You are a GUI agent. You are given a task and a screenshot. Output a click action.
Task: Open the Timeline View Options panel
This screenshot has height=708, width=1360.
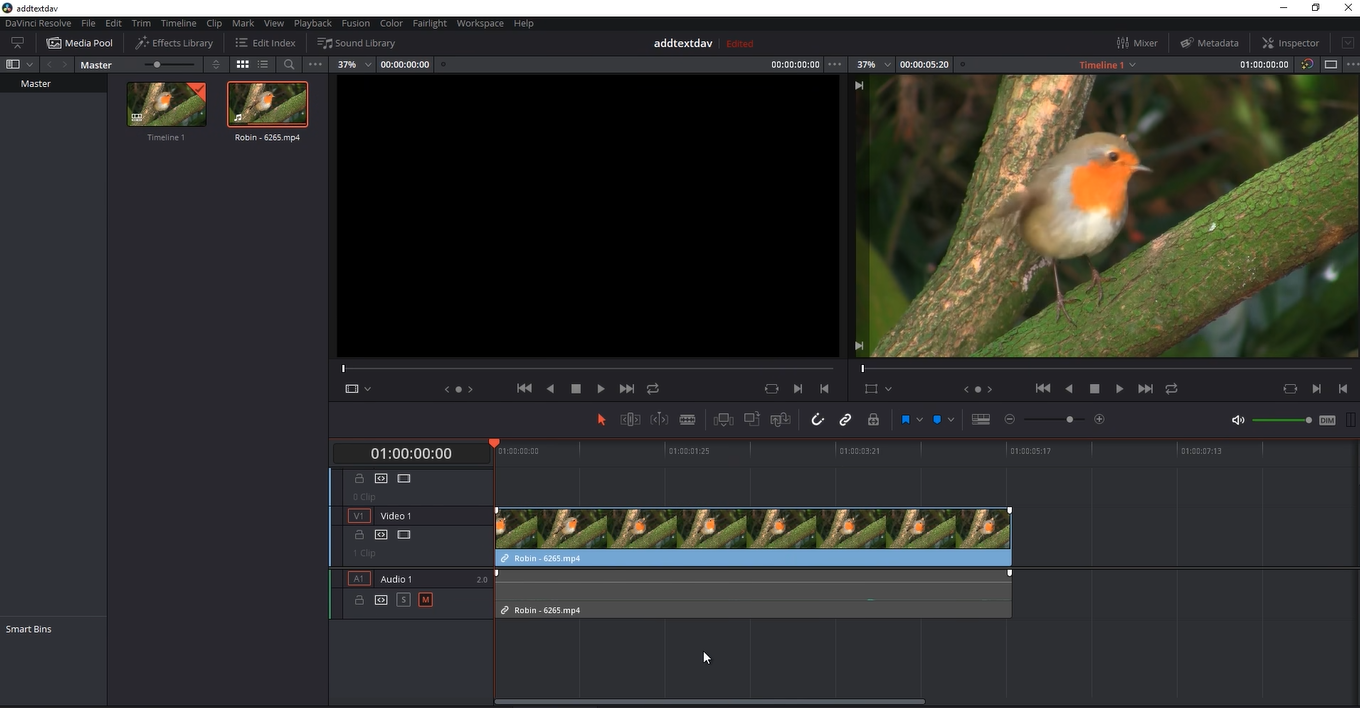tap(980, 419)
